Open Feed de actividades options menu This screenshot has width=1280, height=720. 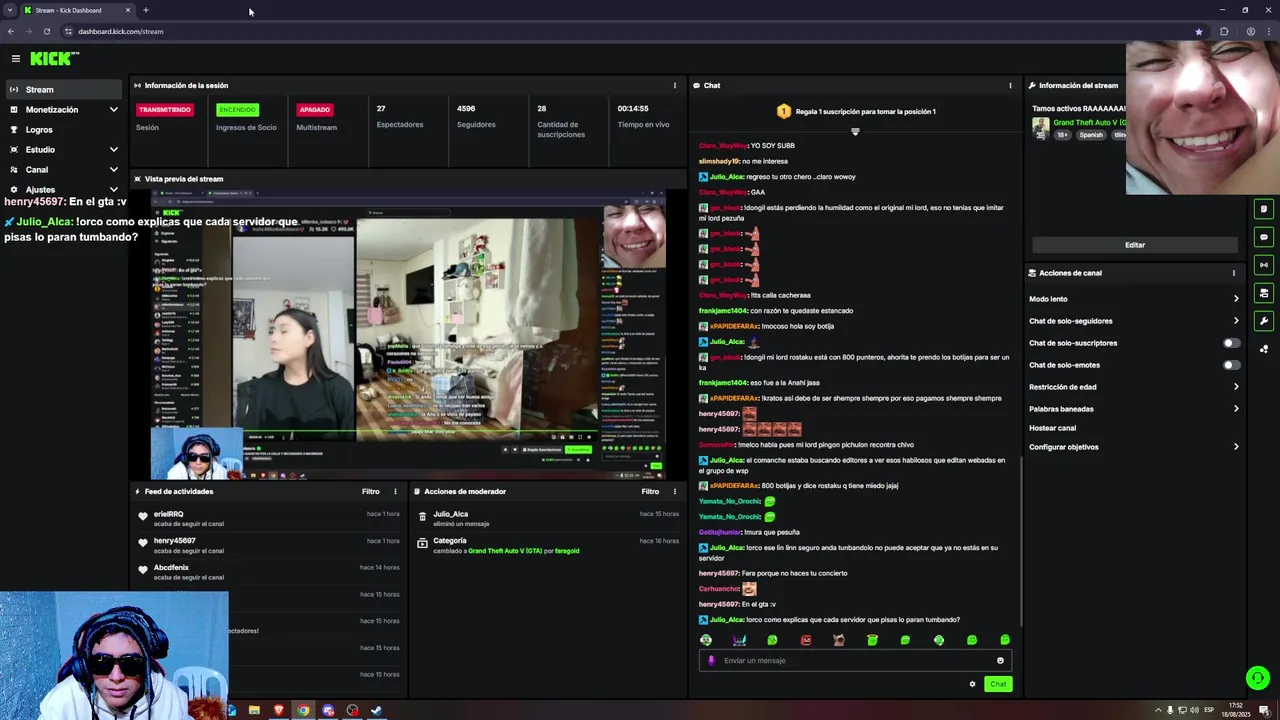tap(395, 491)
